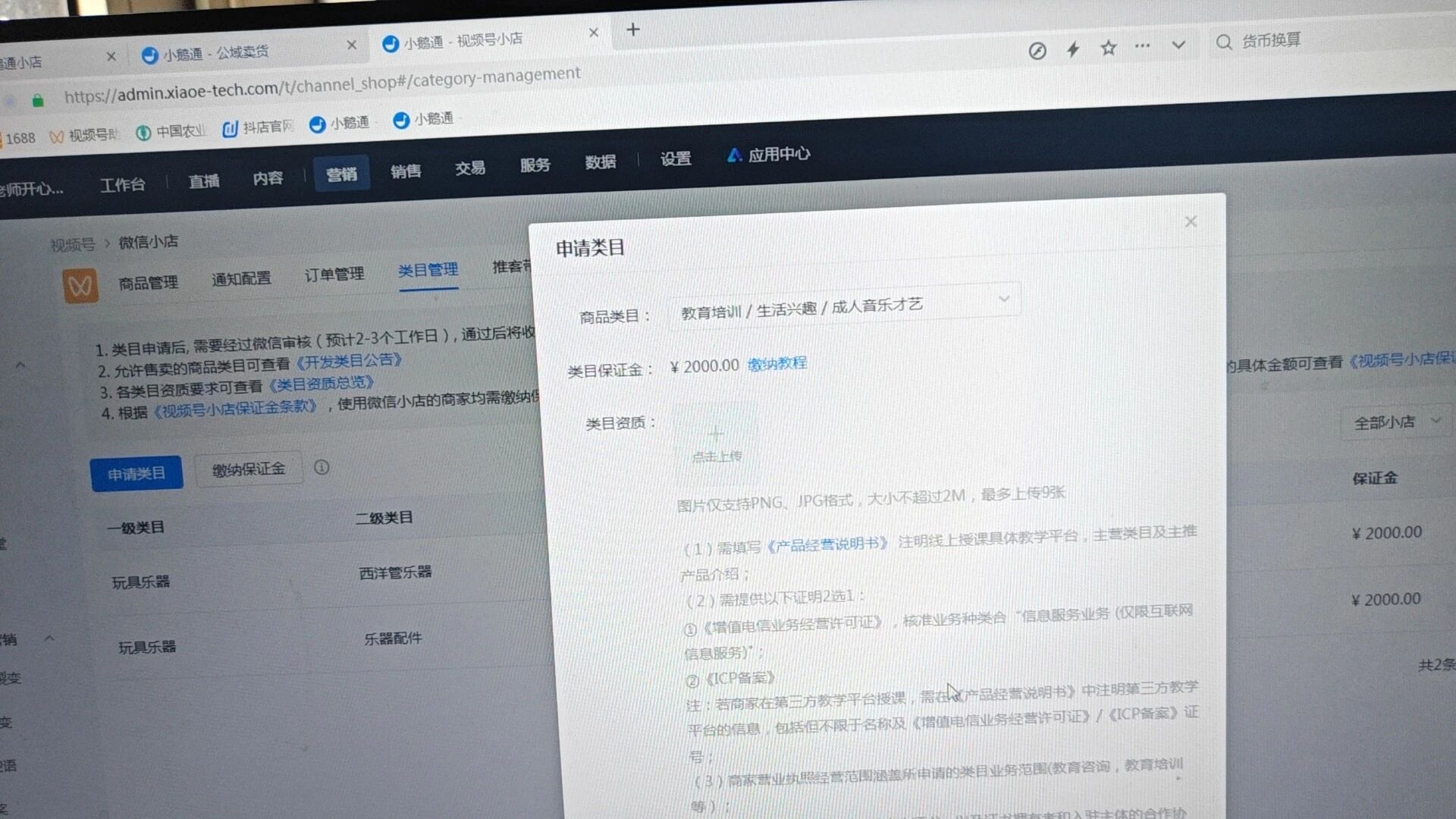
Task: Click the compass icon in address bar
Action: click(1037, 51)
